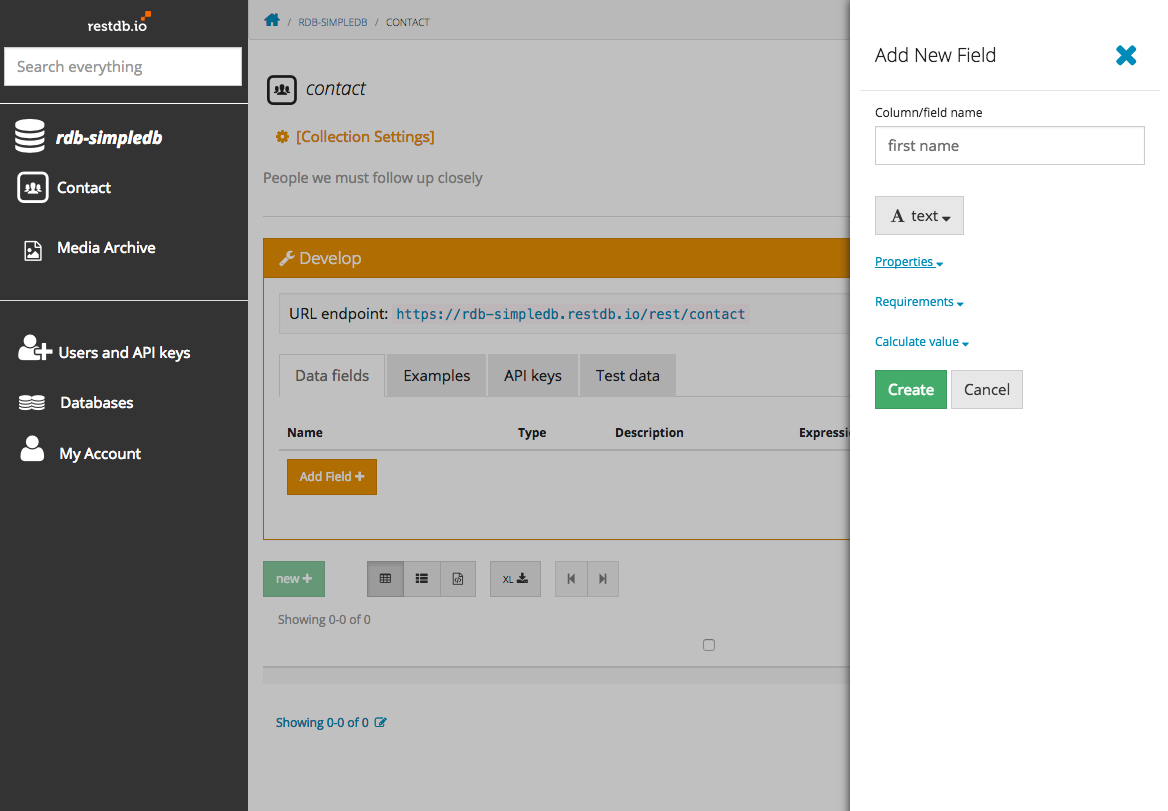The width and height of the screenshot is (1168, 811).
Task: Open the Collection Settings link
Action: click(365, 137)
